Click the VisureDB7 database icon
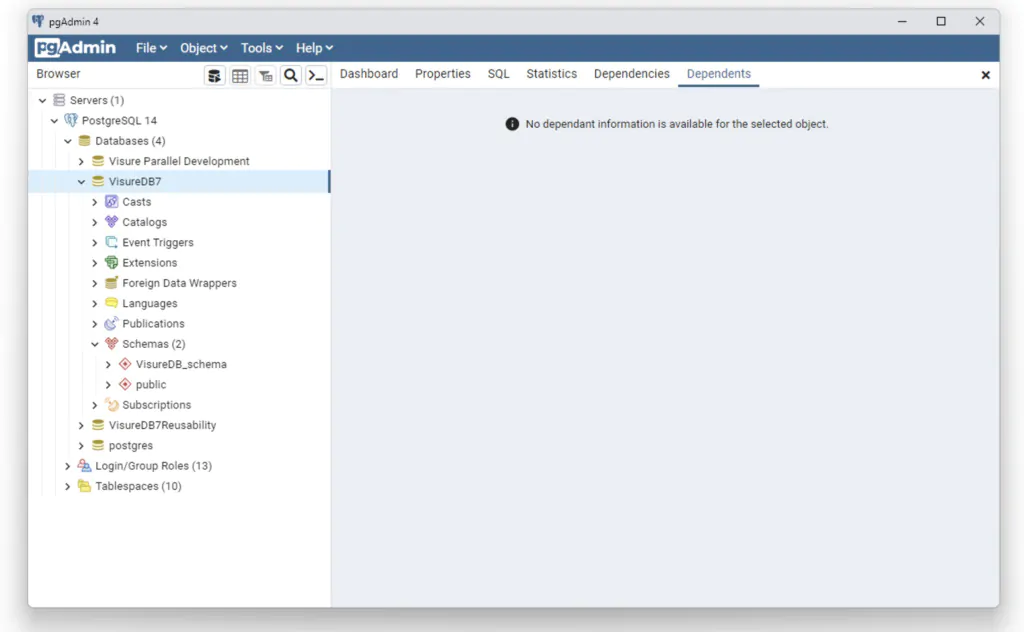This screenshot has width=1024, height=632. [x=98, y=181]
